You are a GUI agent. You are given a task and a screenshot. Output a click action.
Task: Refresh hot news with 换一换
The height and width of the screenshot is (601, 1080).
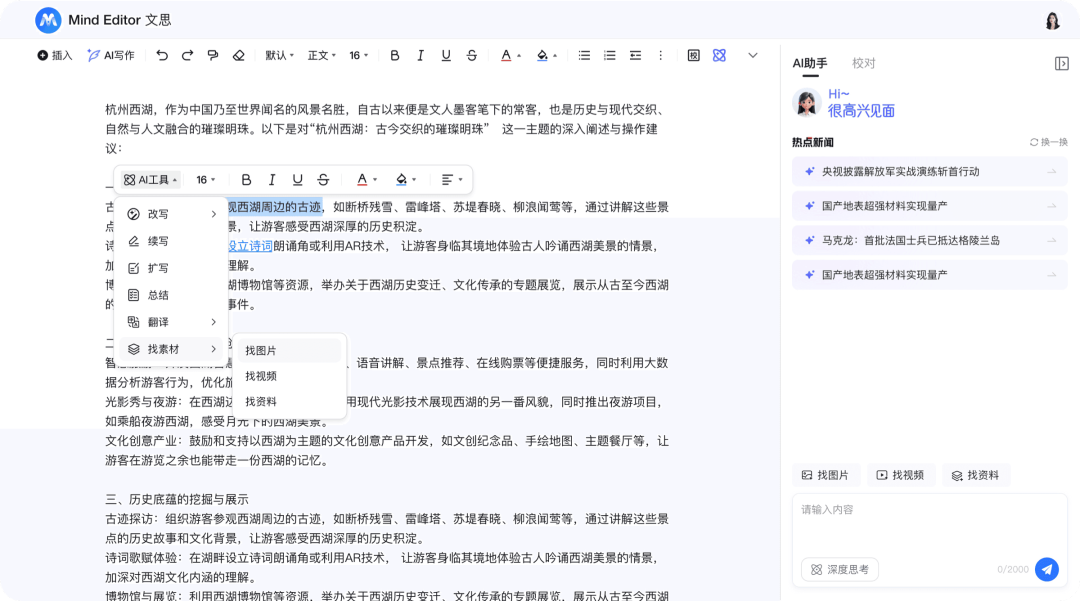tap(1048, 142)
